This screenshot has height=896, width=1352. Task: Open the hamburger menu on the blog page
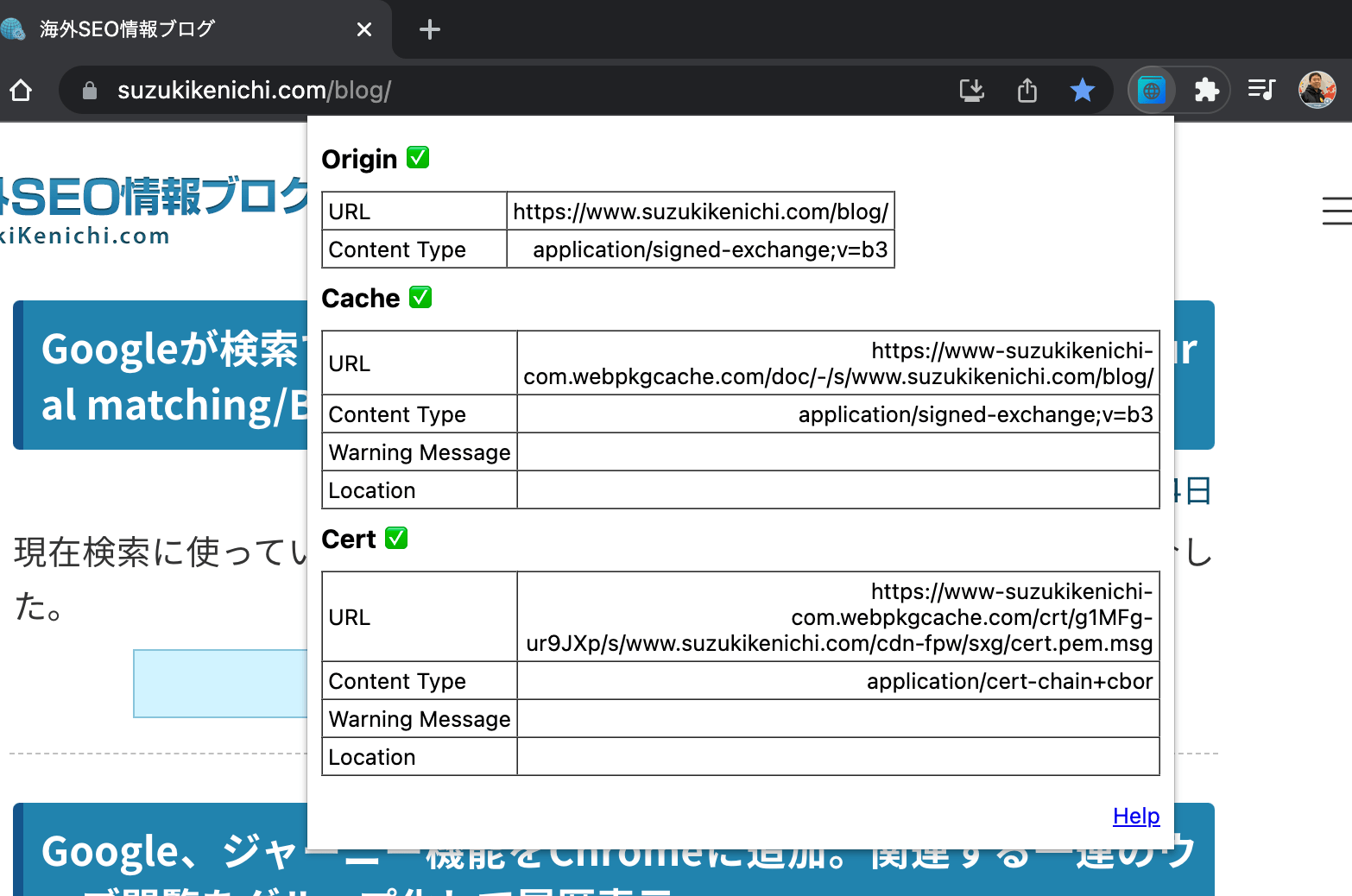coord(1336,211)
